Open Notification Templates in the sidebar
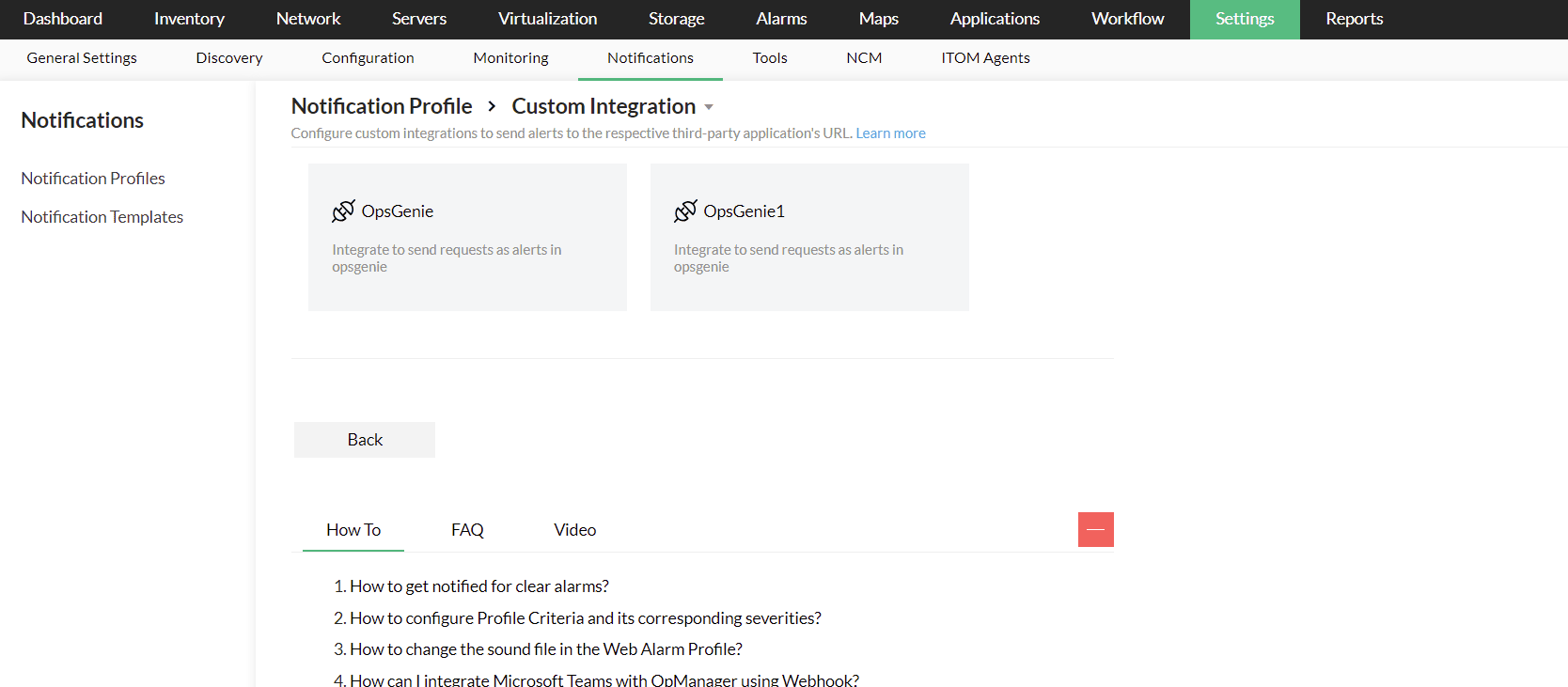Image resolution: width=1568 pixels, height=687 pixels. (102, 217)
